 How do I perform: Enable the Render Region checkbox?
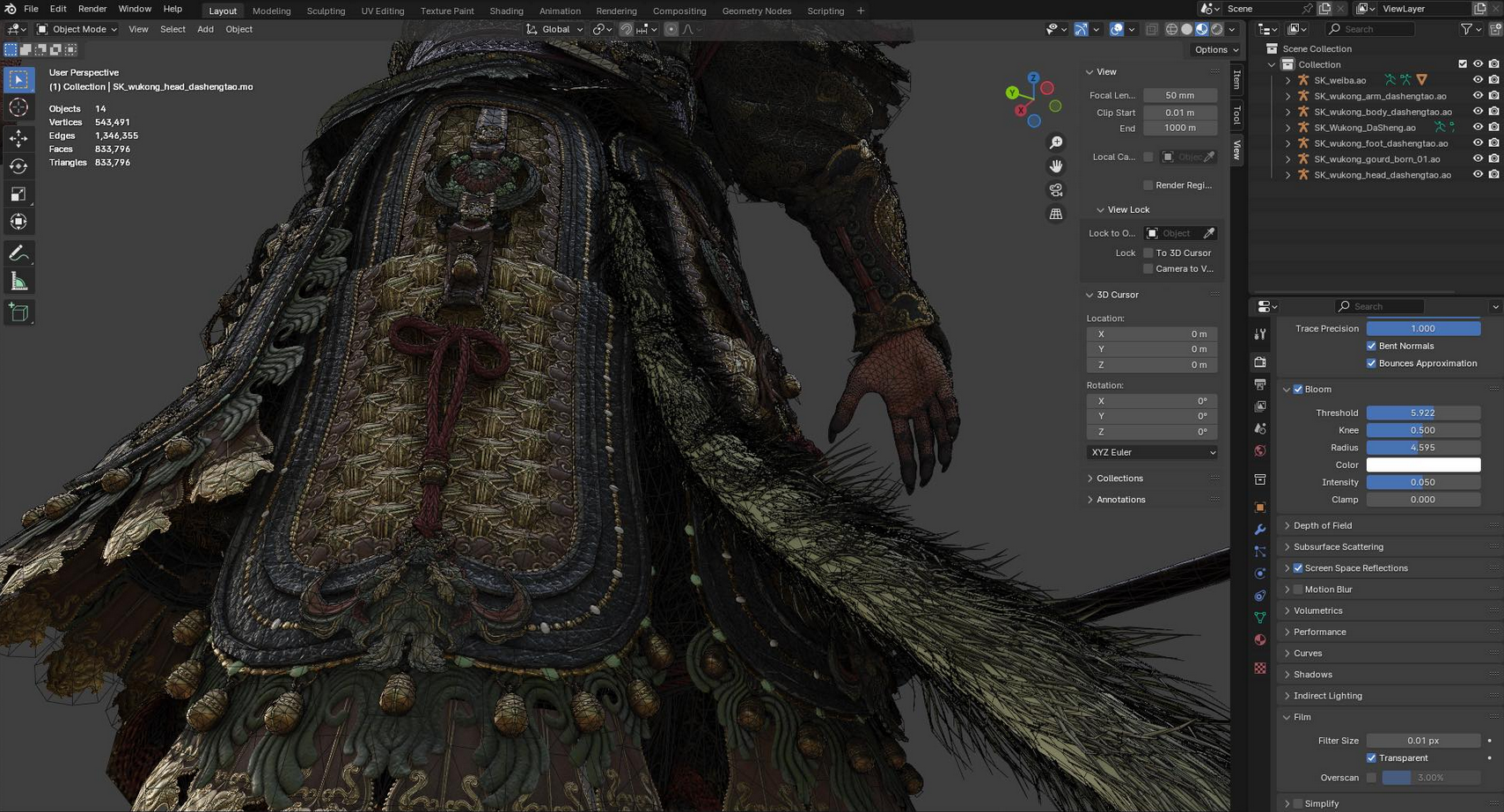1148,186
